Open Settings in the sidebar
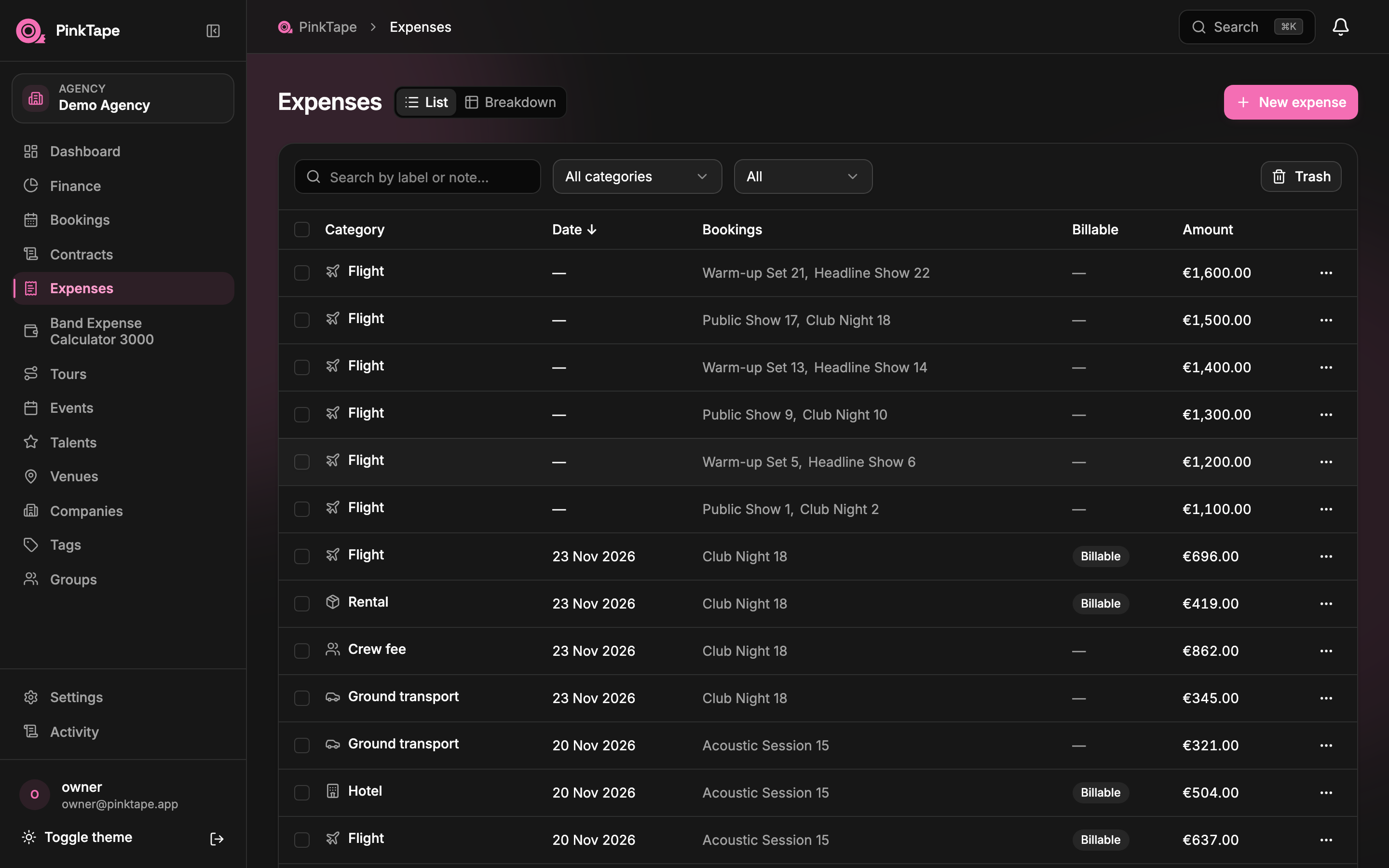Screen dimensions: 1389x868 [x=123, y=697]
